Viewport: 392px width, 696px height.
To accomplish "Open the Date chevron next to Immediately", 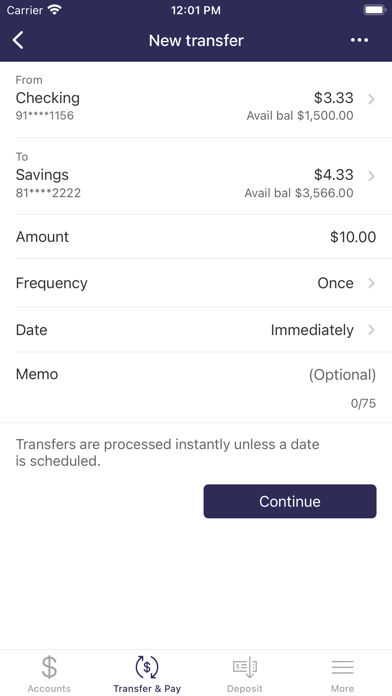I will tap(372, 330).
